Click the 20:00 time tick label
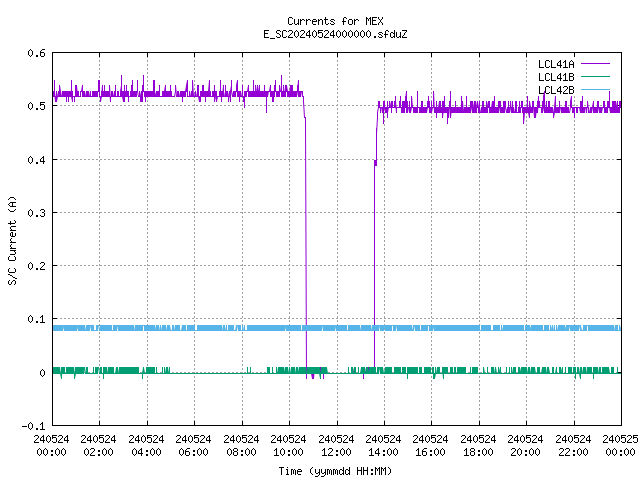 (x=525, y=452)
